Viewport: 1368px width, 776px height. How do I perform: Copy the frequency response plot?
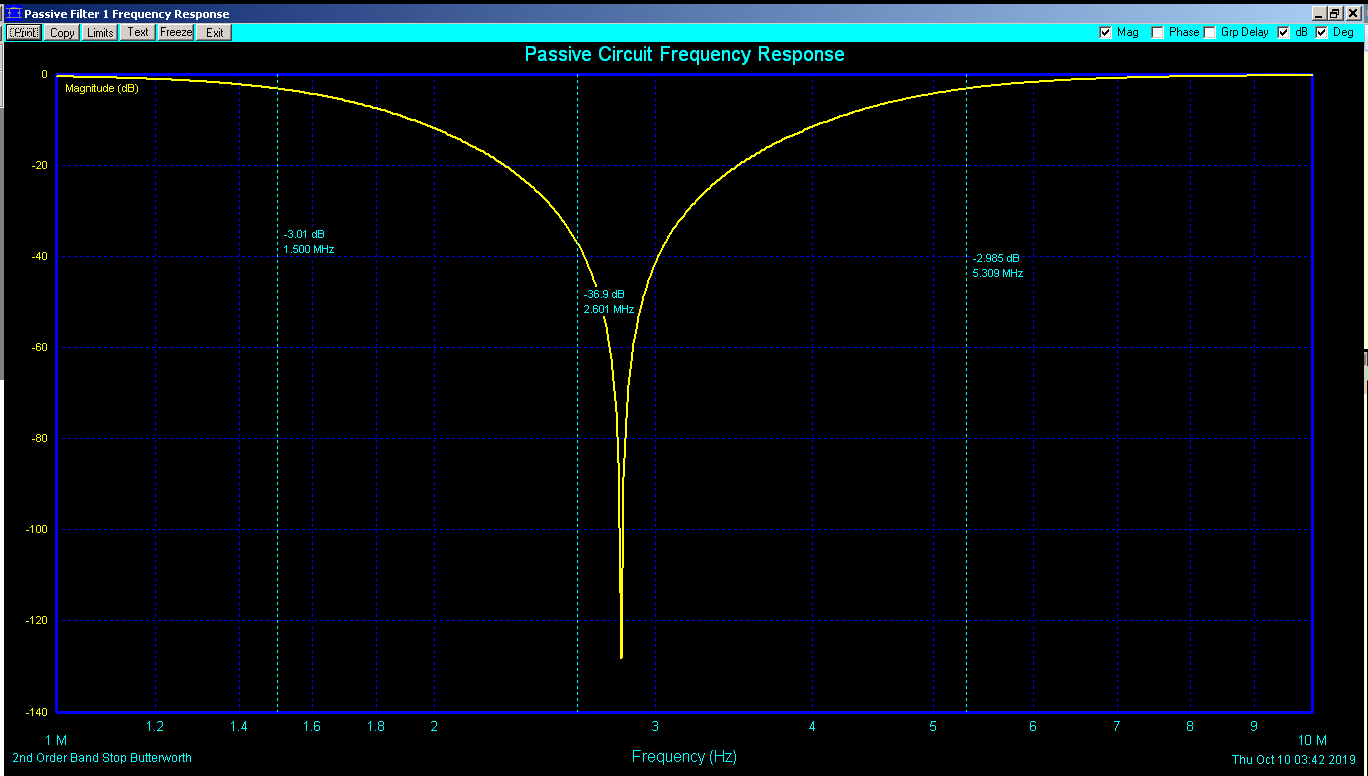coord(62,32)
